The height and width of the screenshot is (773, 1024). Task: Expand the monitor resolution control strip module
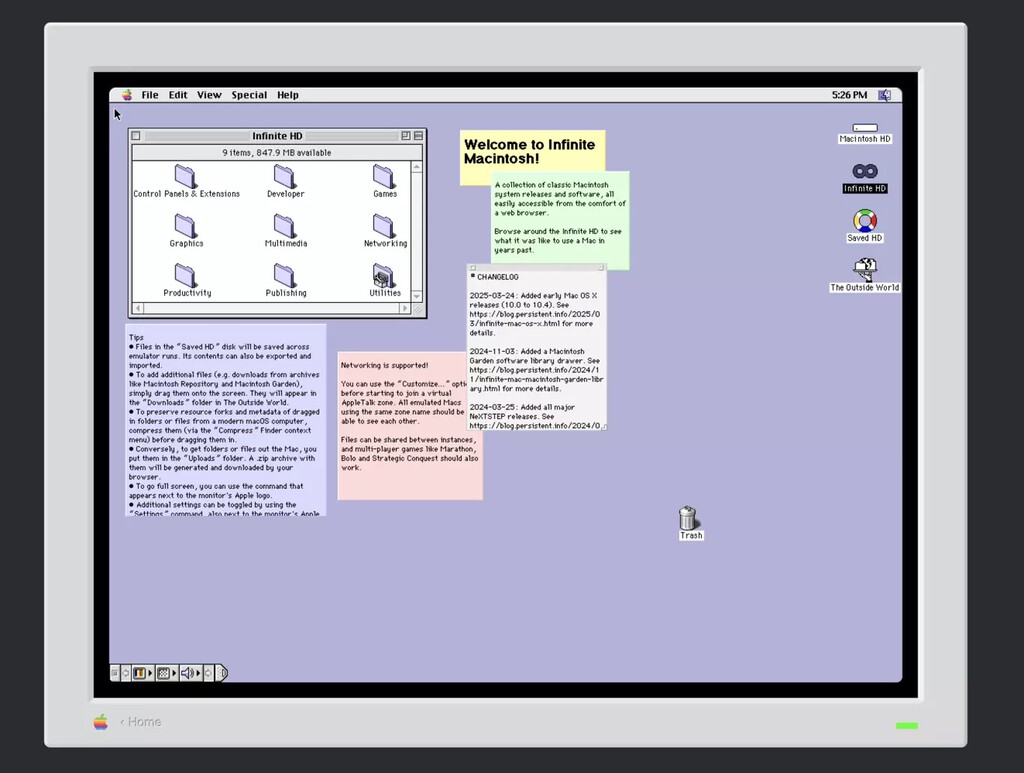[x=163, y=673]
